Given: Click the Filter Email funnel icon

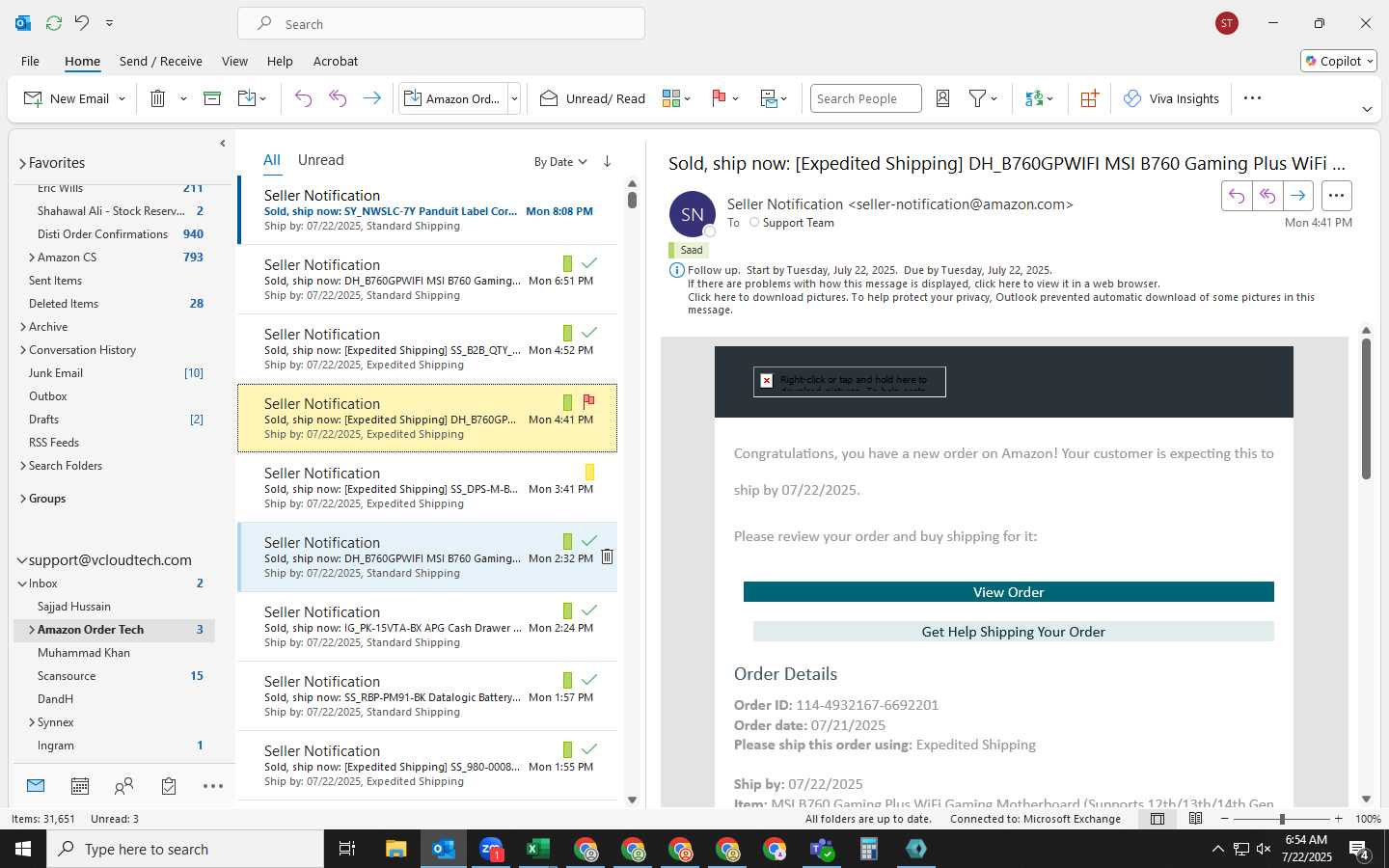Looking at the screenshot, I should [978, 98].
